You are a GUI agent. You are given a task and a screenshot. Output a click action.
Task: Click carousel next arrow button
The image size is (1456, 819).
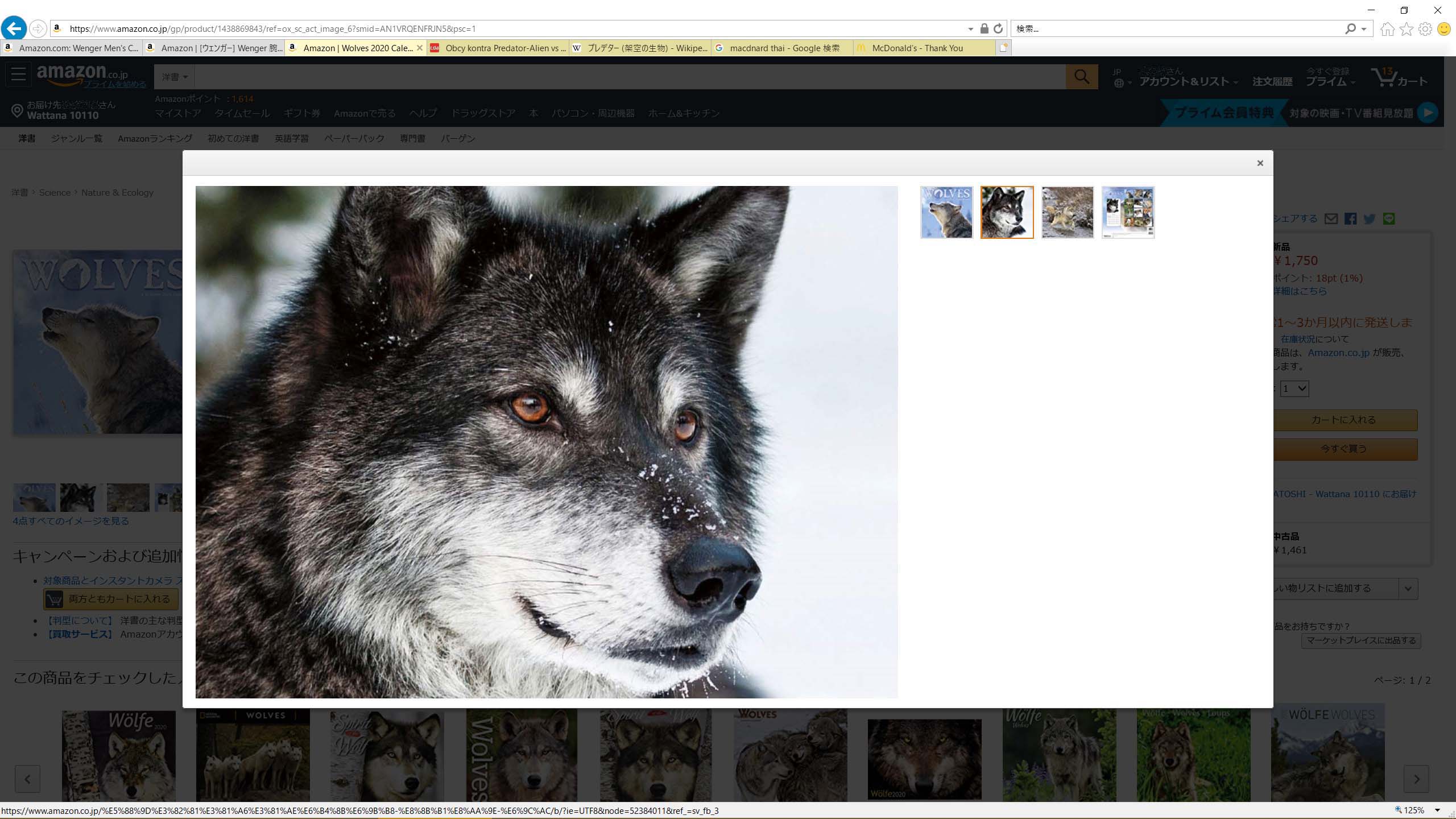[1416, 779]
